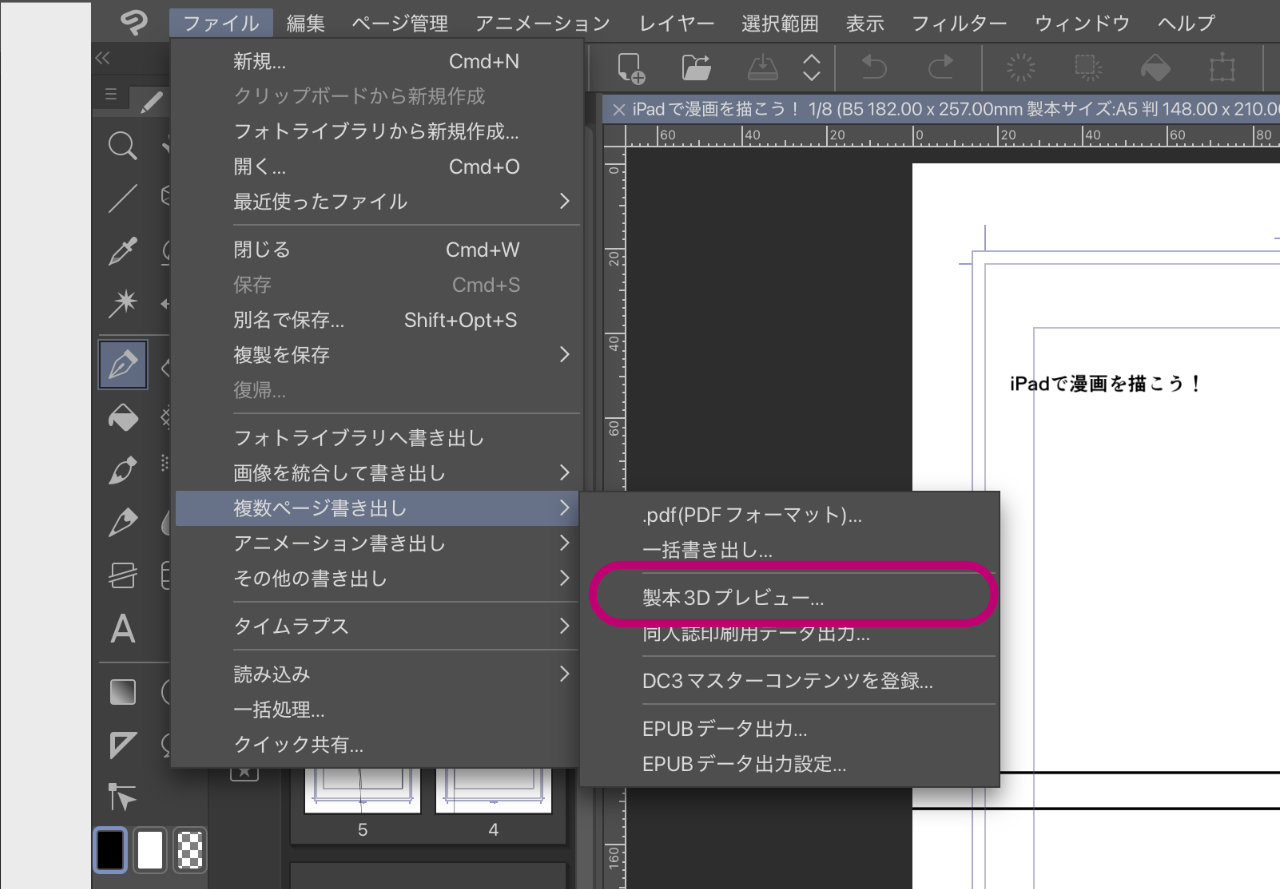Collapse the tool palette with double chevron
The image size is (1280, 889).
pos(102,58)
